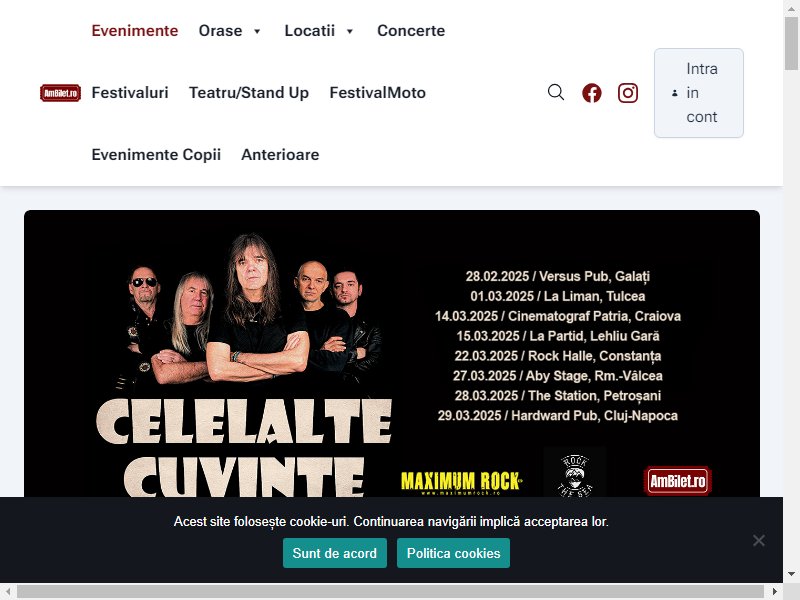Screen dimensions: 800x600
Task: Click the horizontal scrollbar right arrow
Action: click(774, 591)
